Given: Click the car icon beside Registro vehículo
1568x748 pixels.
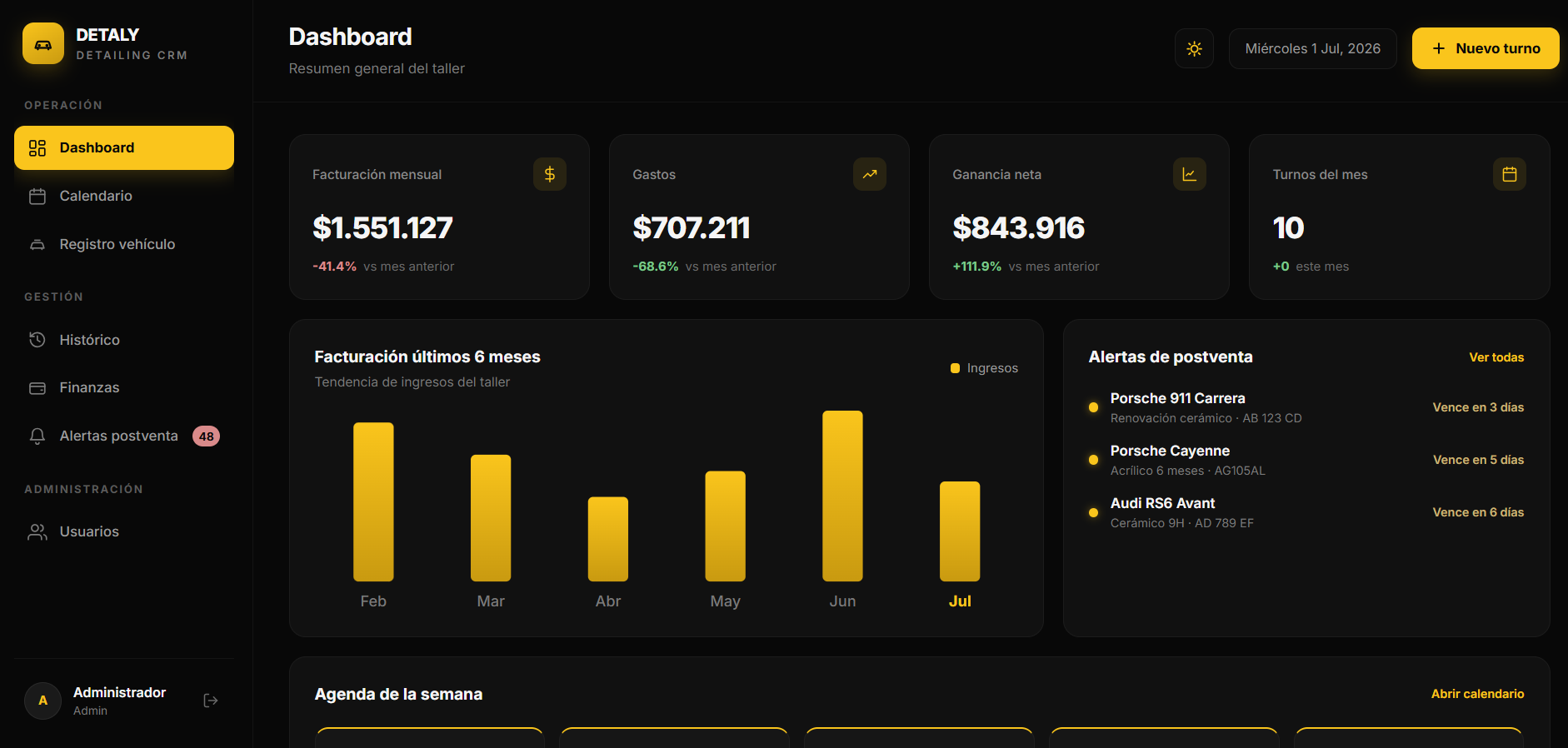Looking at the screenshot, I should [x=37, y=244].
